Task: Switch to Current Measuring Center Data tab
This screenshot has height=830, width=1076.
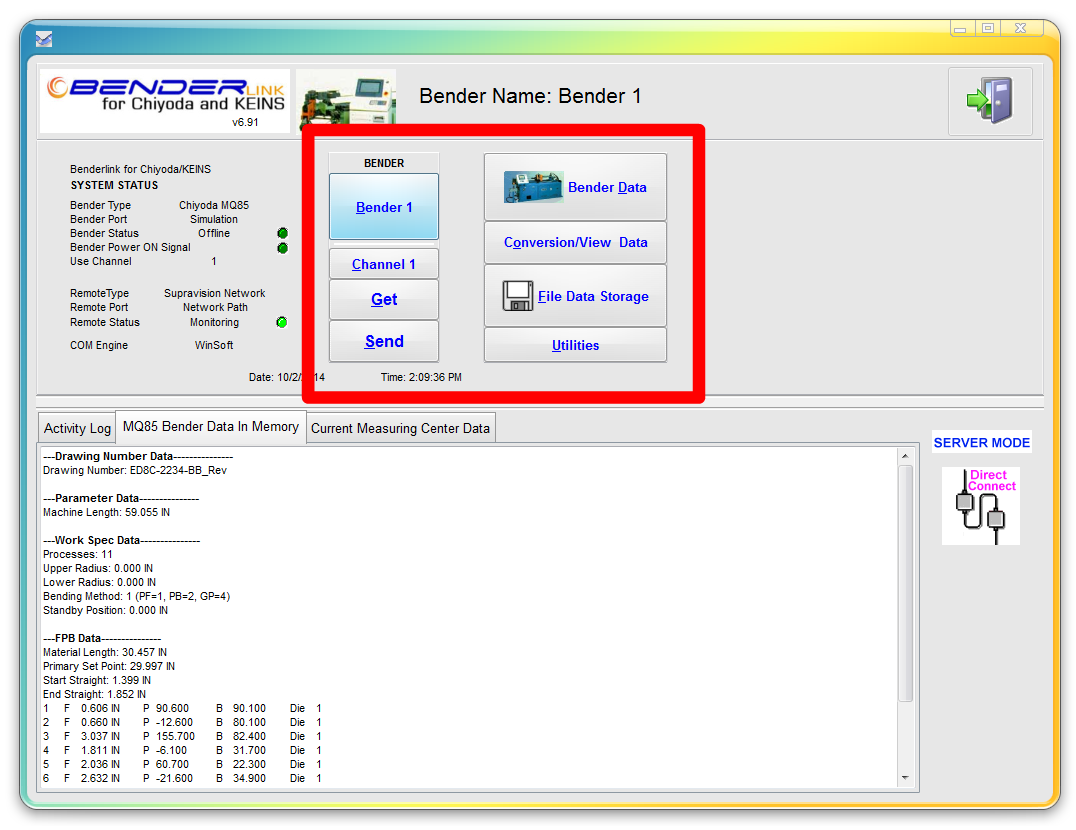Action: 400,428
